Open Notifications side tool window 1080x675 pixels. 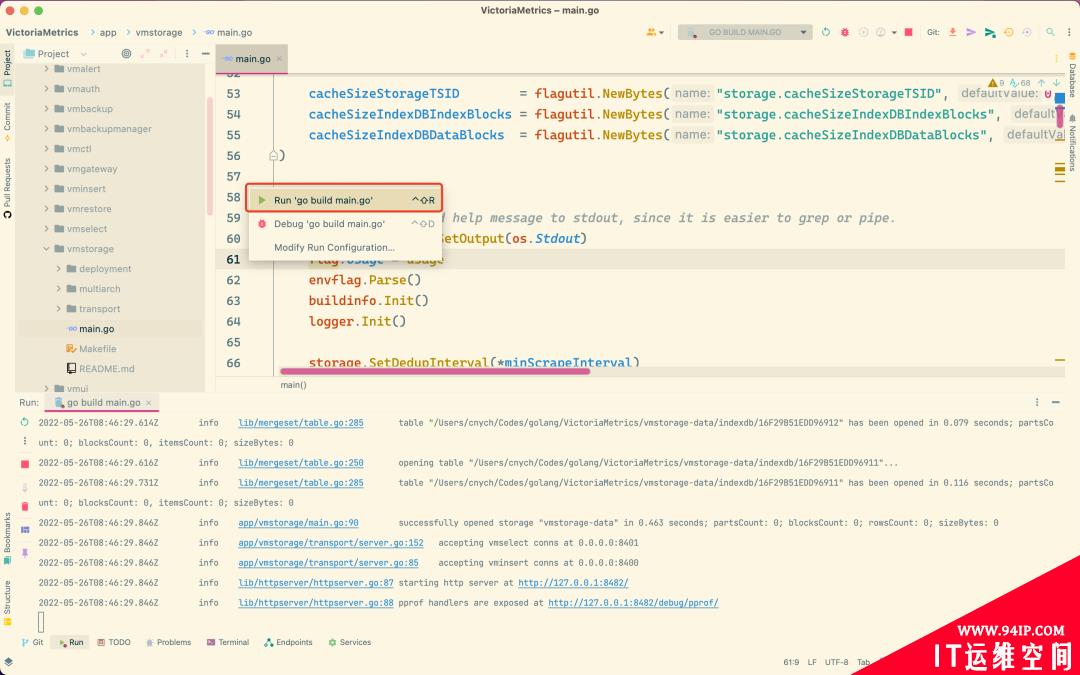tap(1072, 143)
